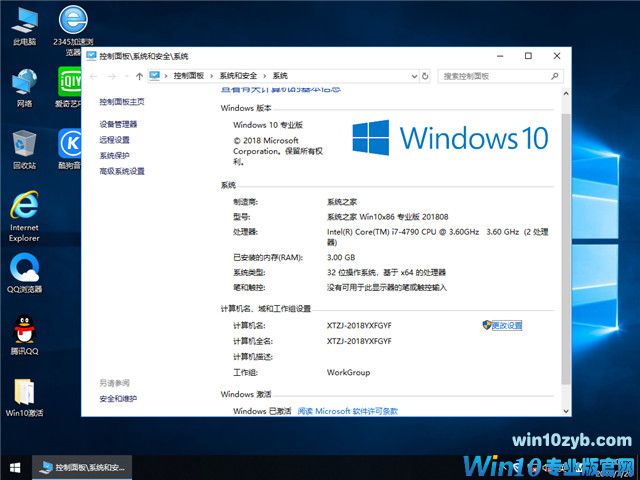Click the processor value Intel(R) Core(TM) i7-4790

(x=438, y=237)
